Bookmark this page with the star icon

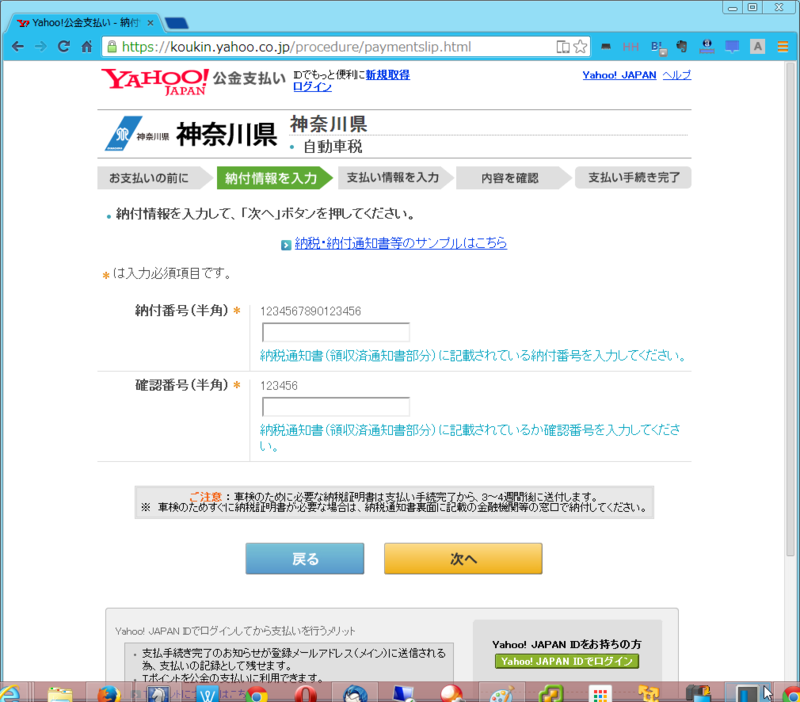pos(580,47)
